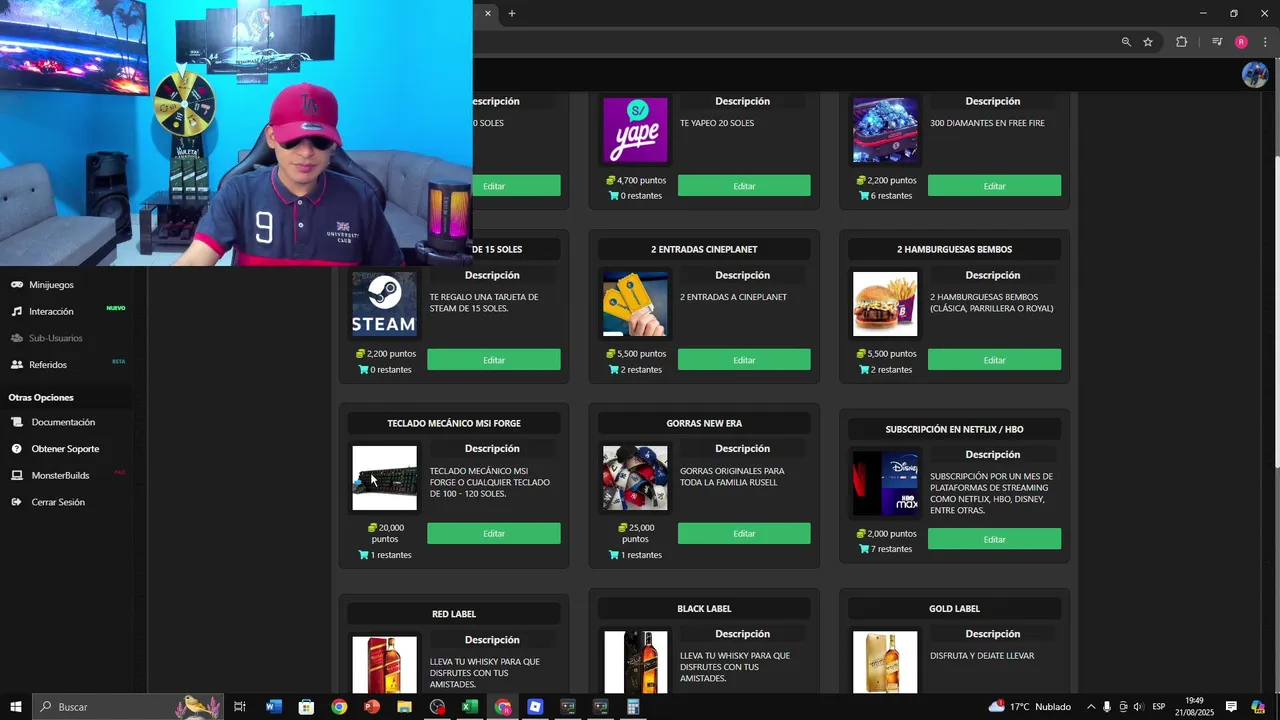Viewport: 1280px width, 720px height.
Task: Click the browser zoom magnifier icon
Action: 1126,42
